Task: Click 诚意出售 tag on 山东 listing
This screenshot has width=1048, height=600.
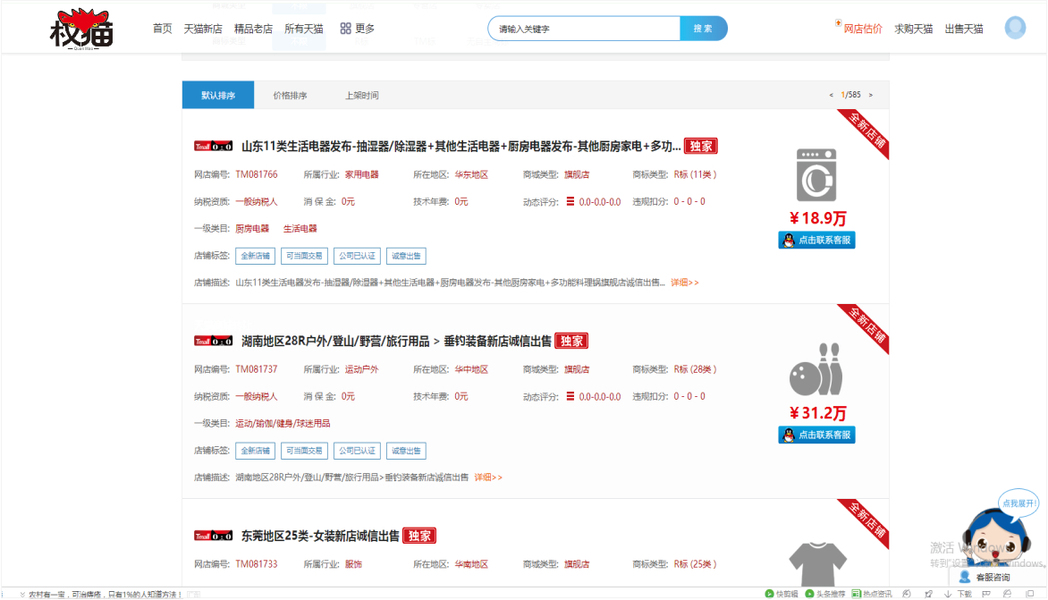Action: [406, 256]
